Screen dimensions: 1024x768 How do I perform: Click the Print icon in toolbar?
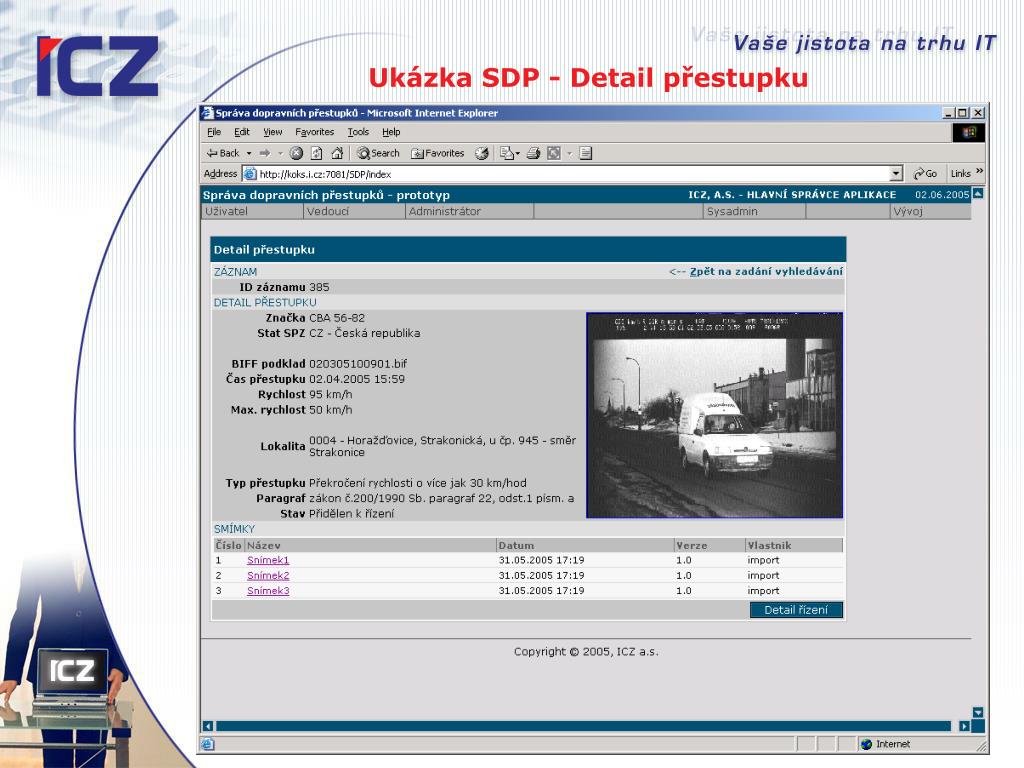pos(534,153)
